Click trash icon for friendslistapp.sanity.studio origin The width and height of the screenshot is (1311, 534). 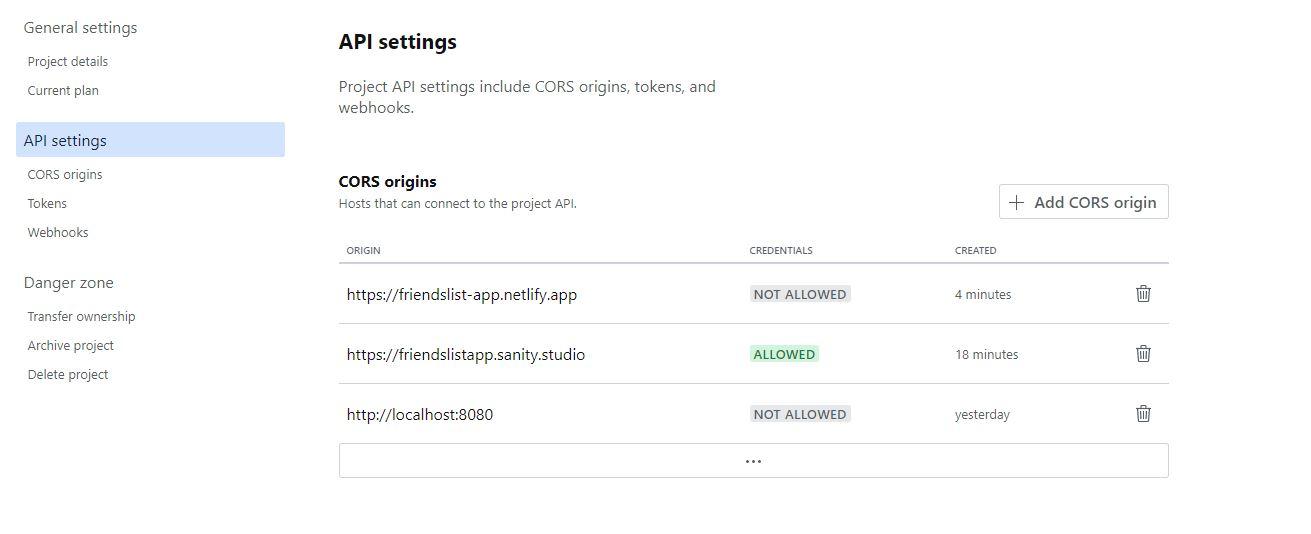coord(1143,354)
